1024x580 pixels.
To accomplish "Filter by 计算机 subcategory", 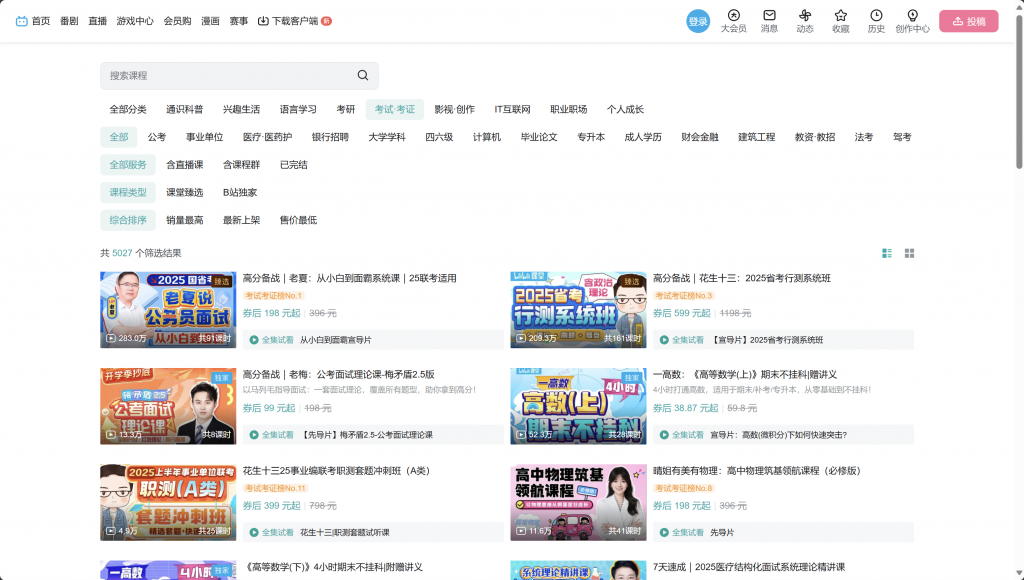I will 487,137.
